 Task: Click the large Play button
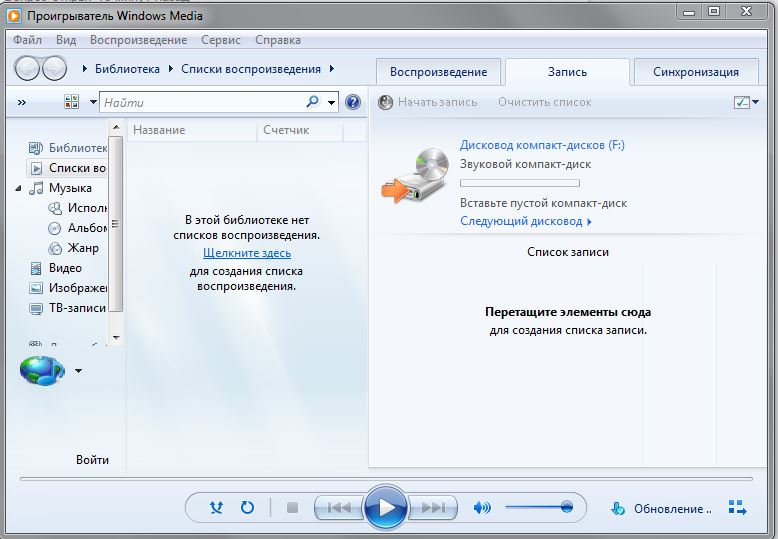386,507
